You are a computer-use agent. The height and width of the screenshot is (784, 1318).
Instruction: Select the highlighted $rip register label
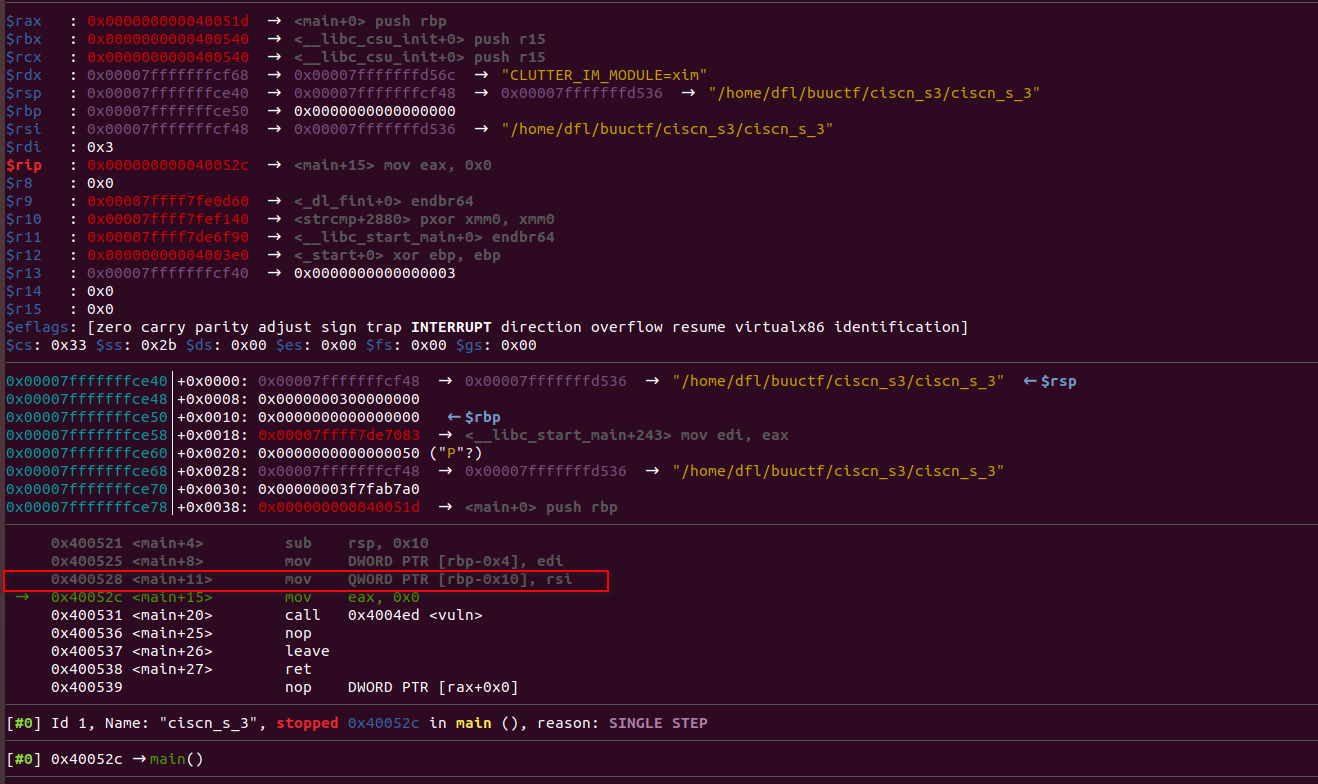[x=24, y=165]
